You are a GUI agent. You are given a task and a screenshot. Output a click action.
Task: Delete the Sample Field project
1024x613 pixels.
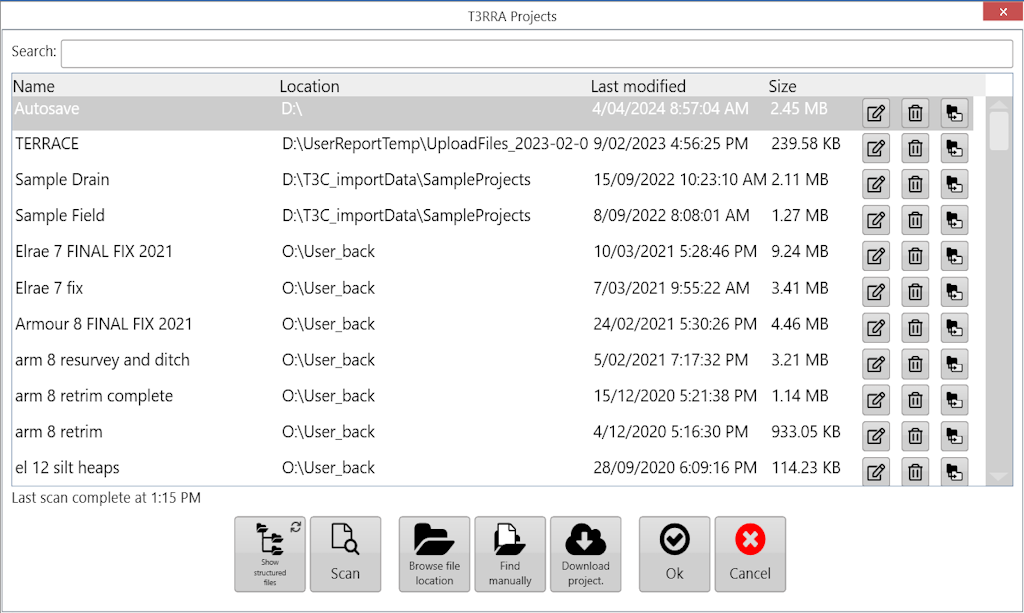[915, 220]
